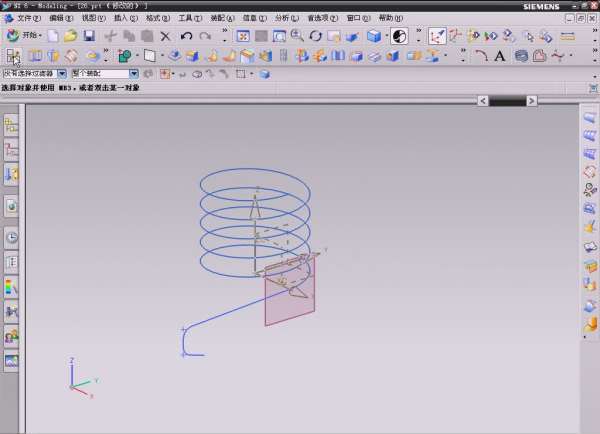Screen dimensions: 600x434
Task: Click the Undo arrow icon
Action: [186, 36]
